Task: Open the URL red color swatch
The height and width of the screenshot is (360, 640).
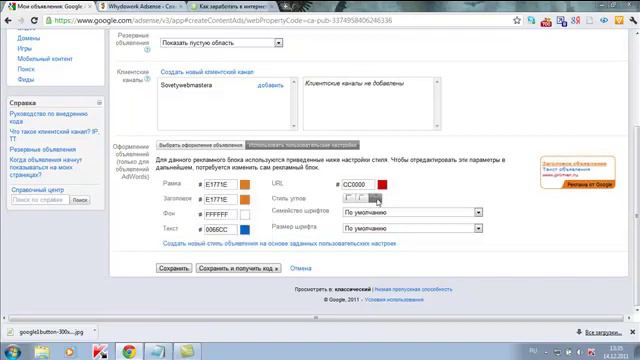Action: [382, 184]
